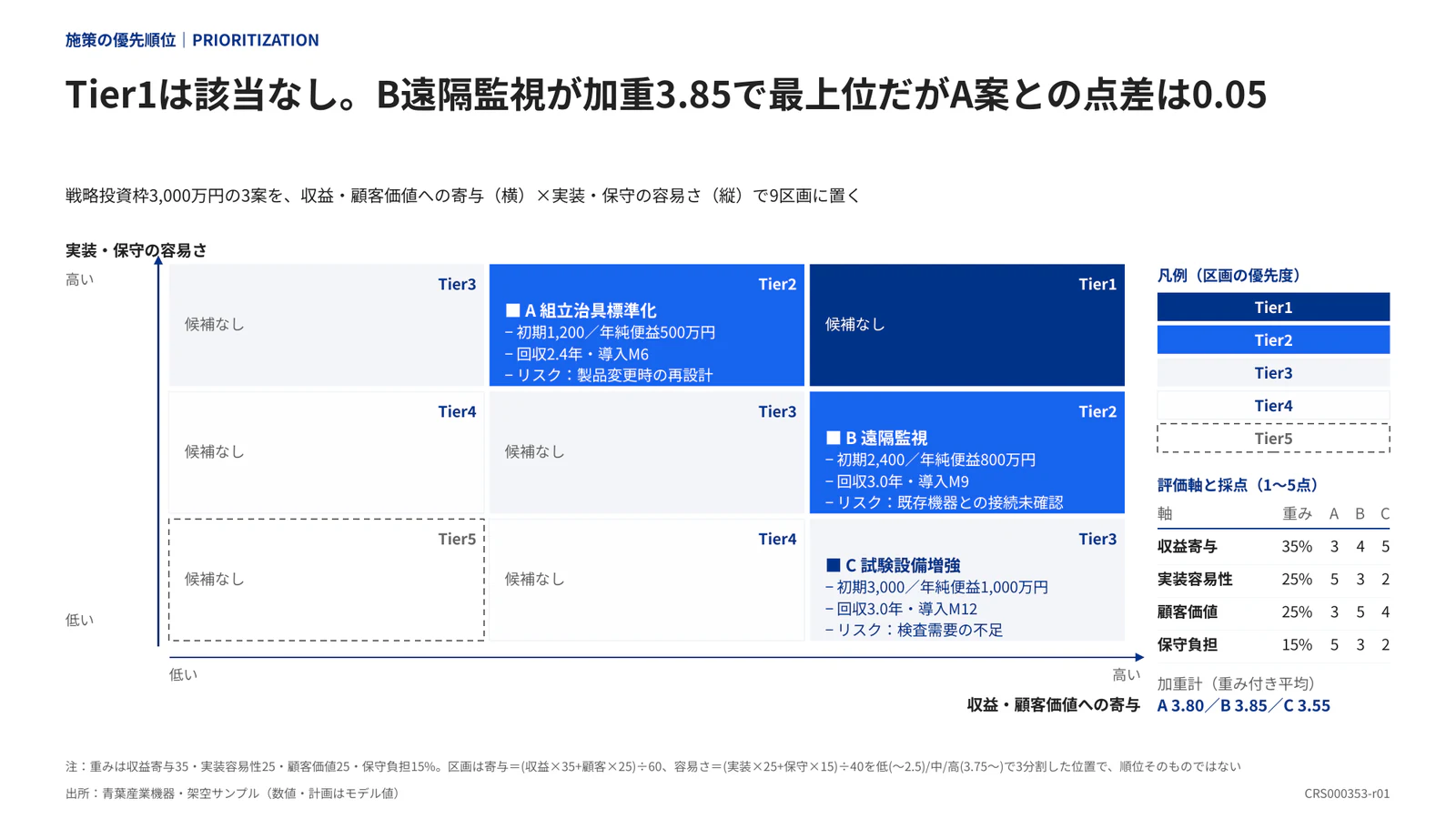The height and width of the screenshot is (819, 1456).
Task: Click the 15% weight for 保守負担
Action: tap(1297, 644)
